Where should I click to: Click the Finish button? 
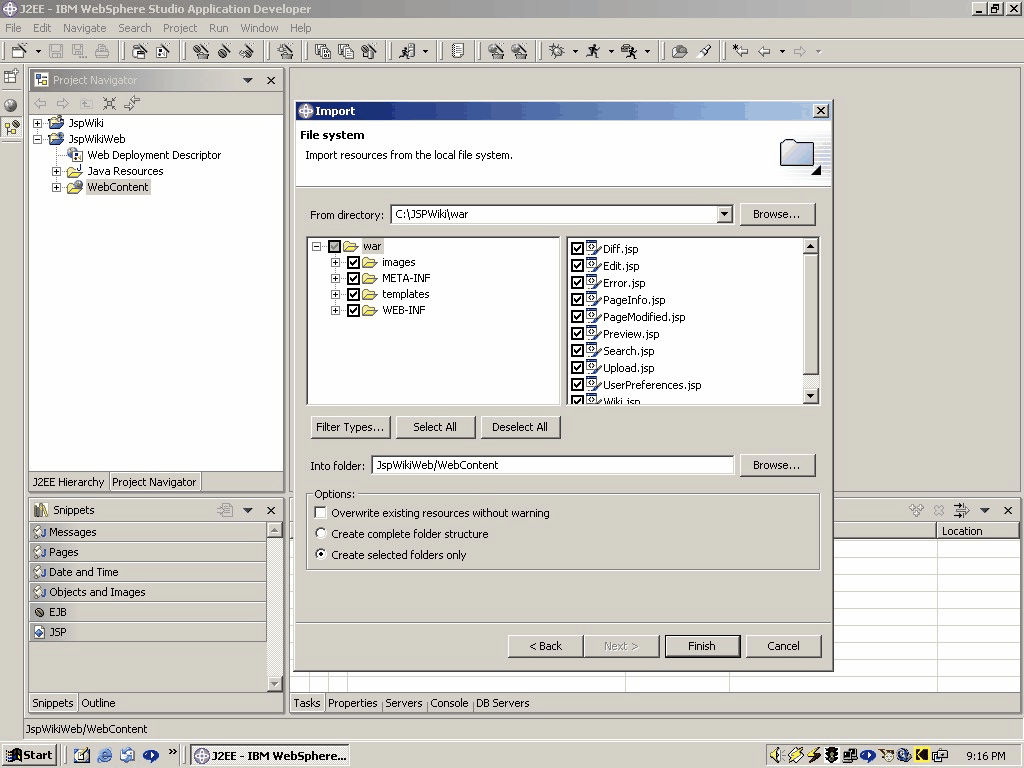tap(702, 646)
